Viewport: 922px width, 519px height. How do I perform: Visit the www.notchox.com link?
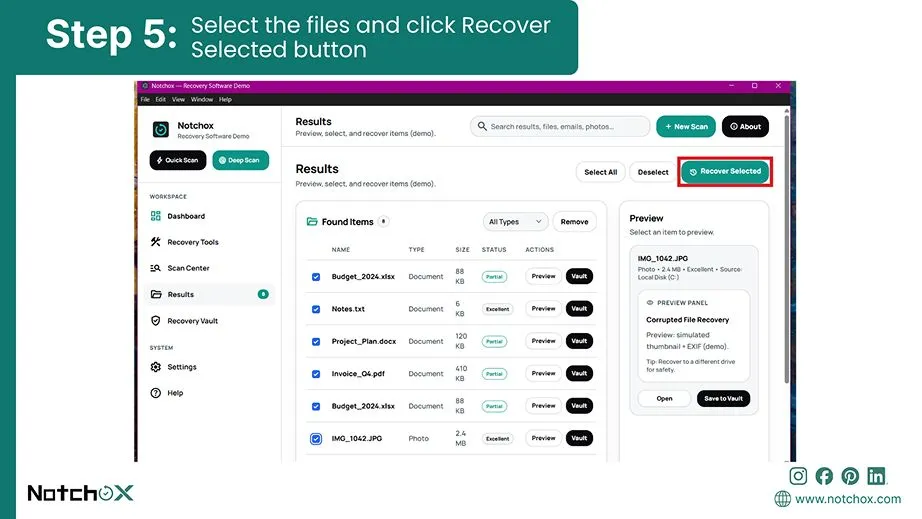click(848, 499)
